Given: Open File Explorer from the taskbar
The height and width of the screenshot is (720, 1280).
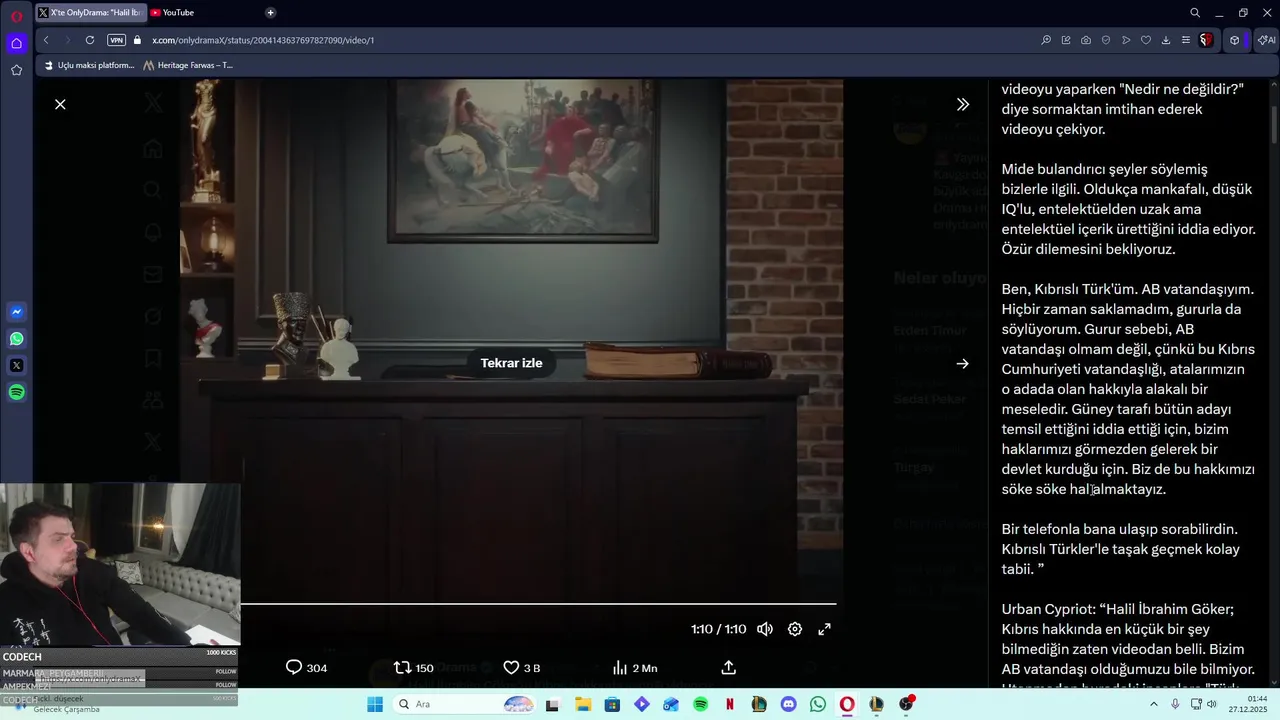Looking at the screenshot, I should click(x=582, y=704).
